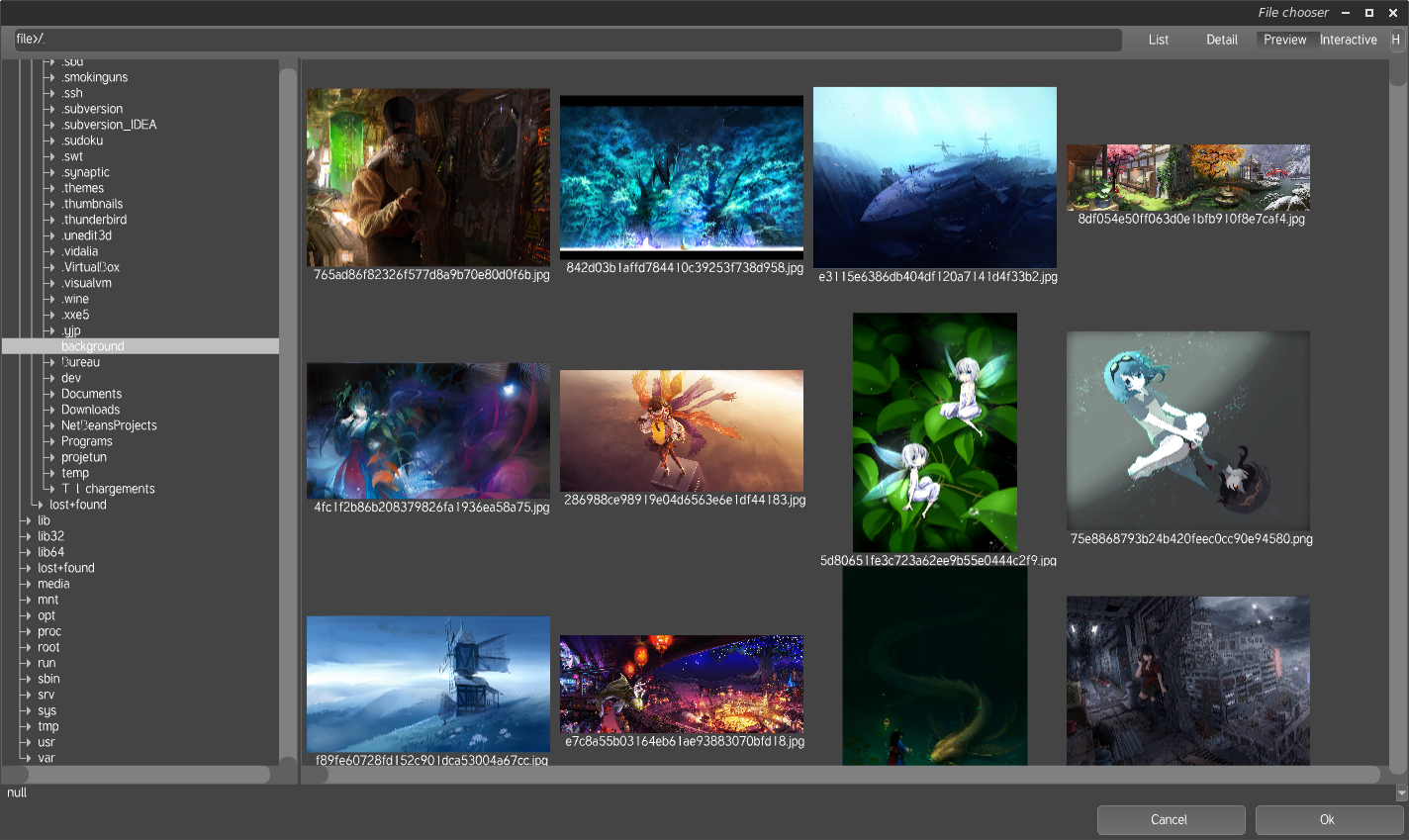Select the dark golden fish thumbnail
Viewport: 1409px width, 840px height.
(x=935, y=666)
